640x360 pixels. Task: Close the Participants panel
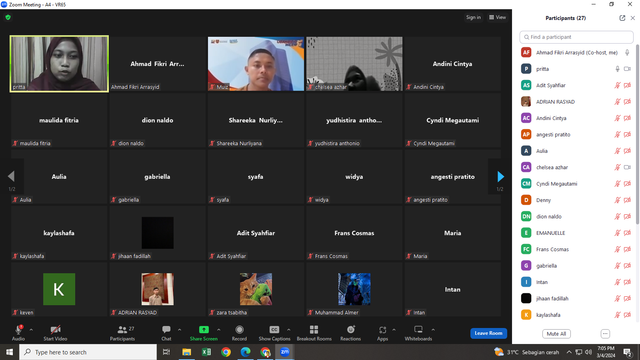click(633, 18)
